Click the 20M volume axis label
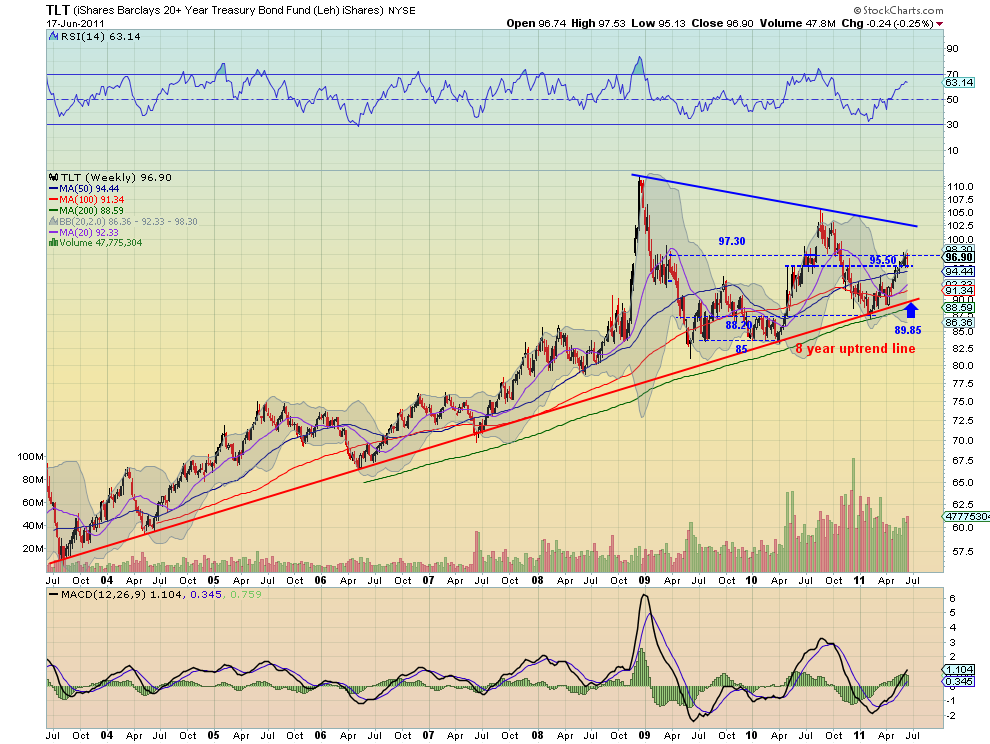This screenshot has height=744, width=990. point(33,548)
